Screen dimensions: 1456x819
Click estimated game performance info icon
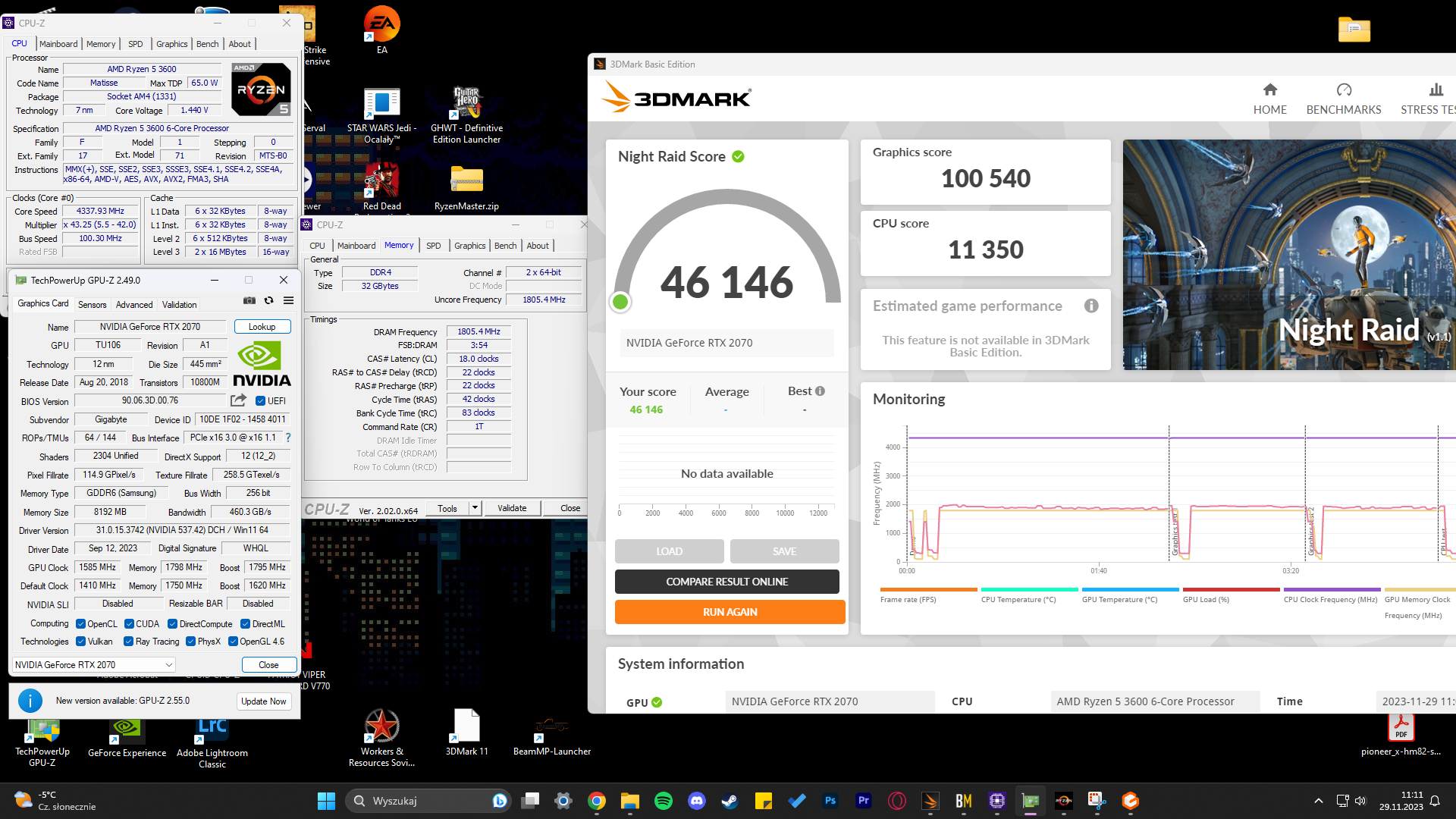click(1091, 306)
